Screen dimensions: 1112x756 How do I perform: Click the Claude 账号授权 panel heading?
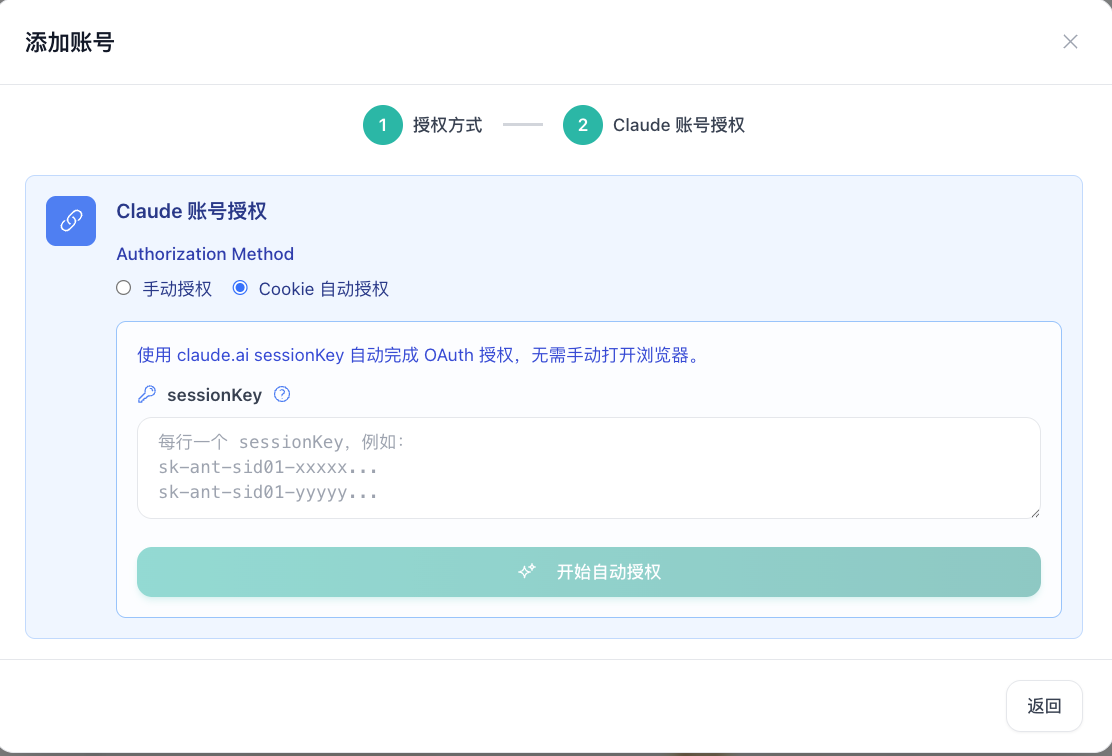[191, 211]
